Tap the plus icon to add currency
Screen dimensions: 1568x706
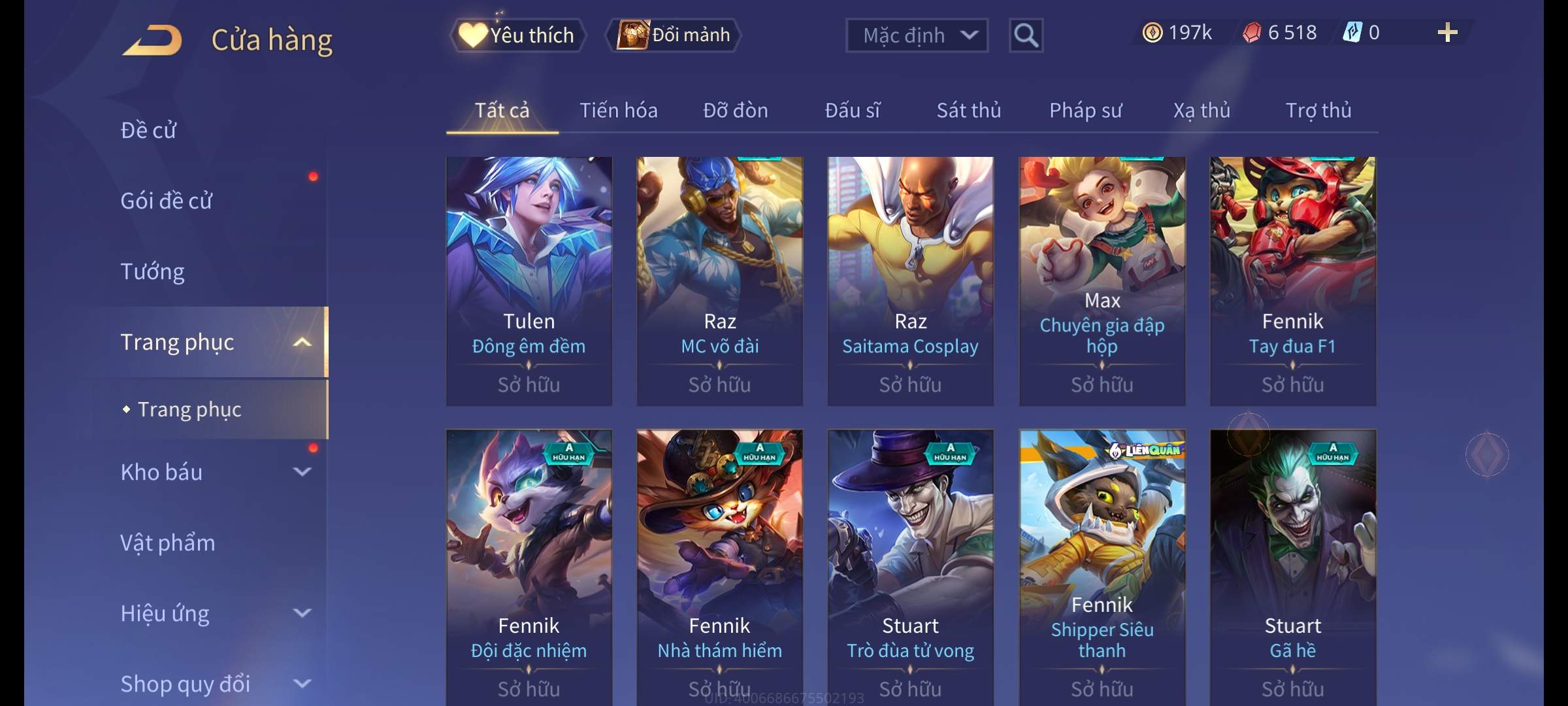1448,33
